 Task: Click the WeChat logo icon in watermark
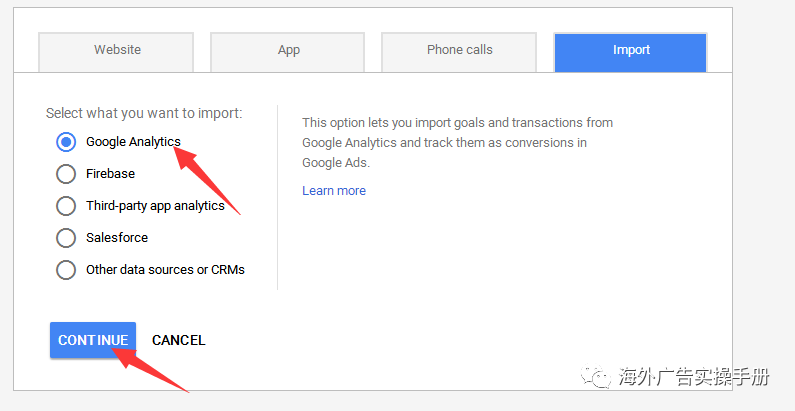point(599,378)
